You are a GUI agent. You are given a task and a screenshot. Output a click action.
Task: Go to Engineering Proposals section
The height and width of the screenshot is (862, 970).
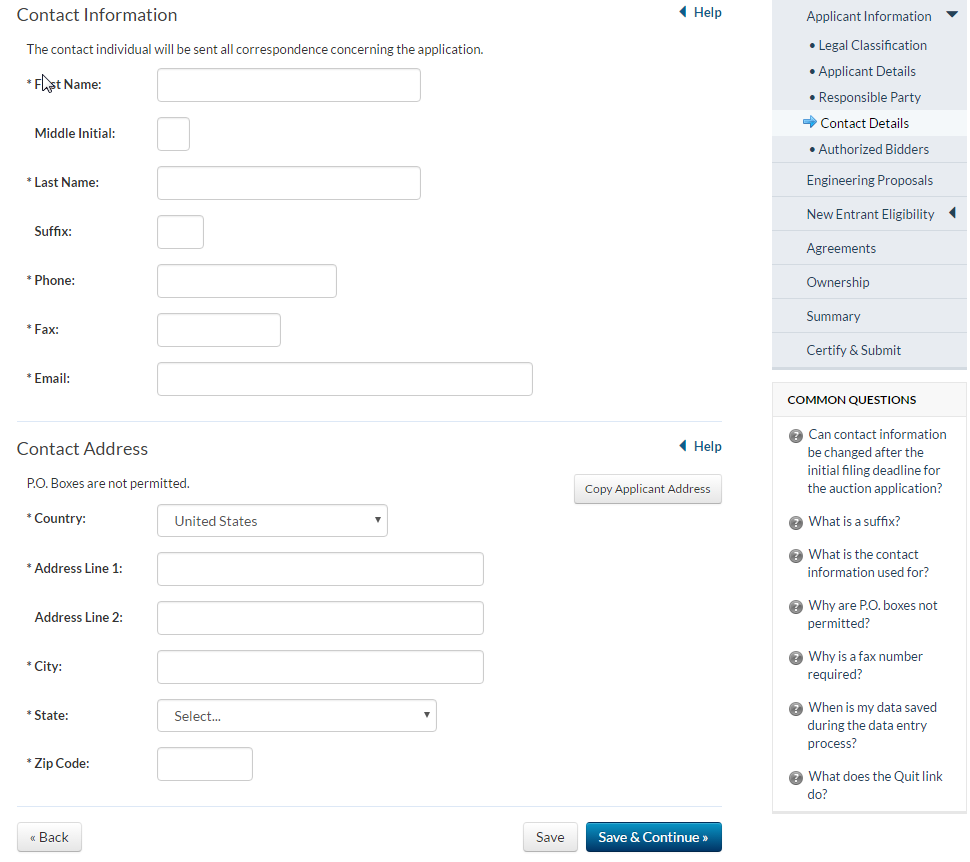point(869,181)
